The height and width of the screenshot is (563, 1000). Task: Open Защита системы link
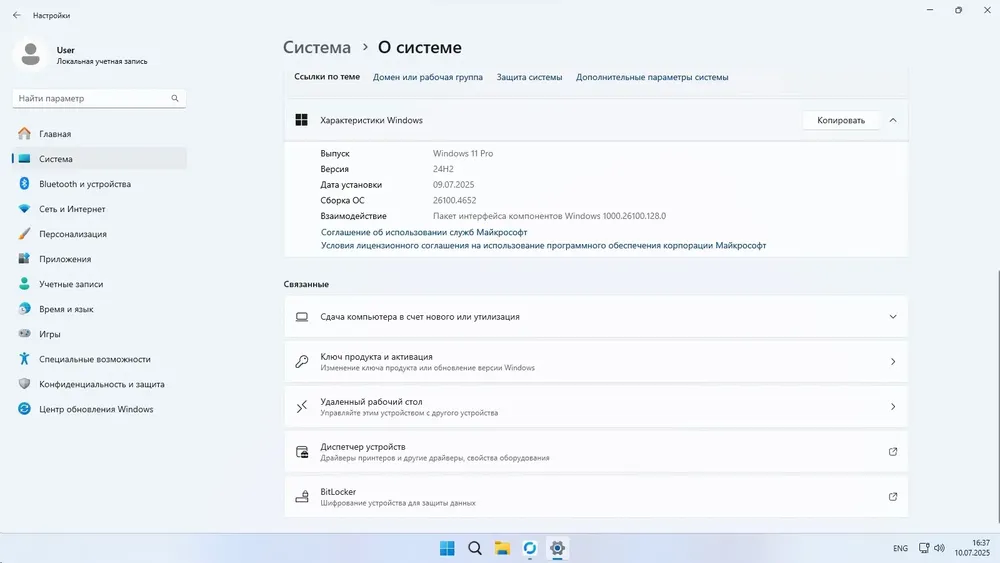(x=529, y=77)
